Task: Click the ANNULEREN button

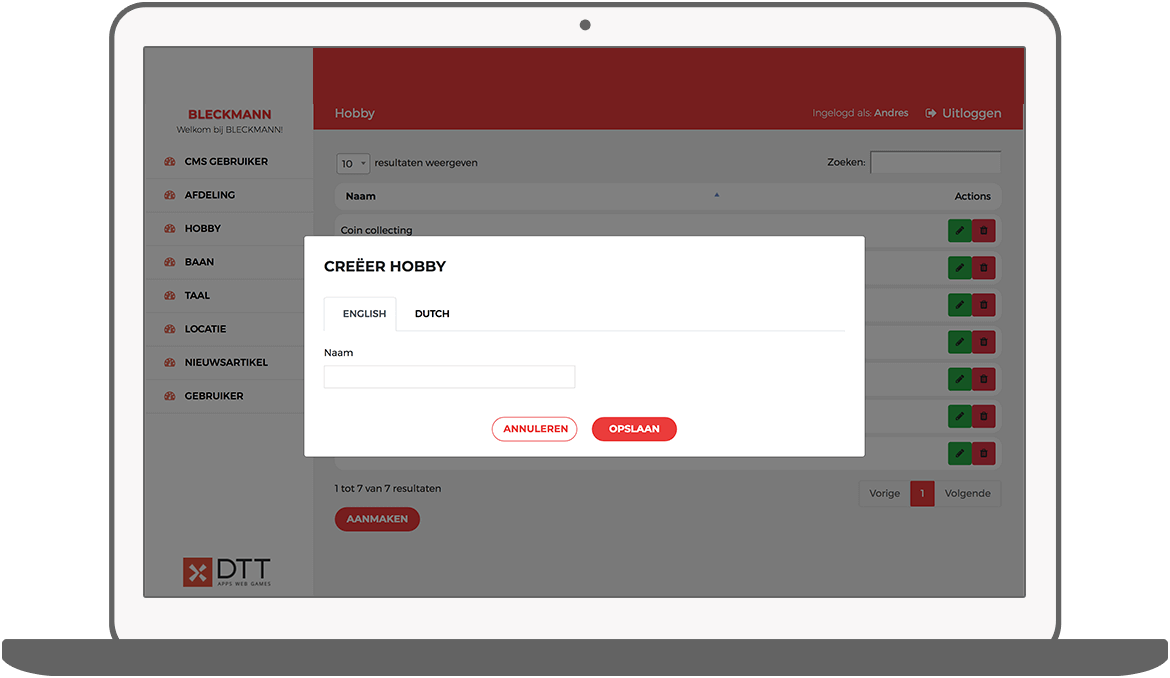Action: (x=535, y=429)
